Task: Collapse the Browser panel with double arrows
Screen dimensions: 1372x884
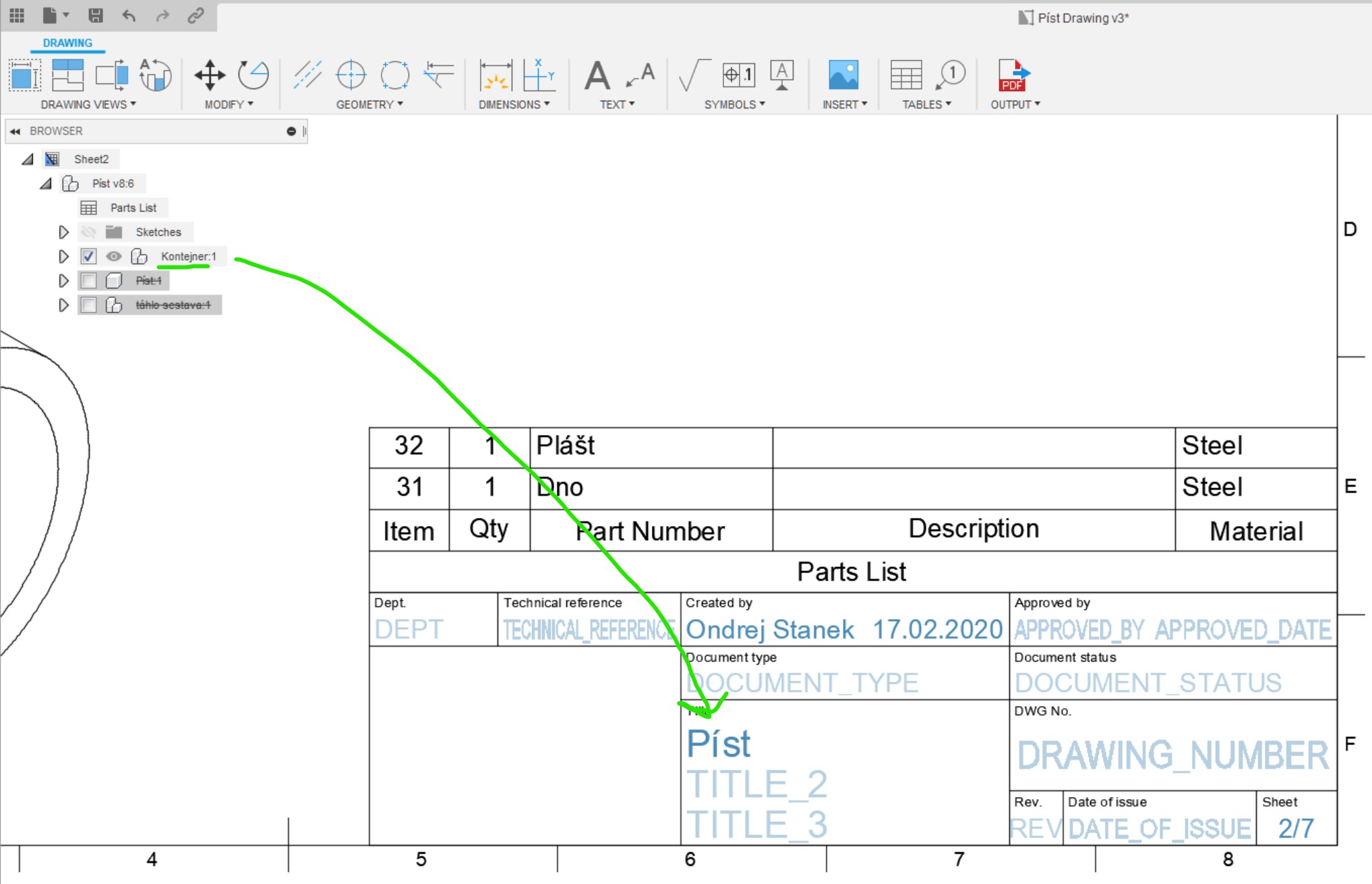Action: (x=15, y=131)
